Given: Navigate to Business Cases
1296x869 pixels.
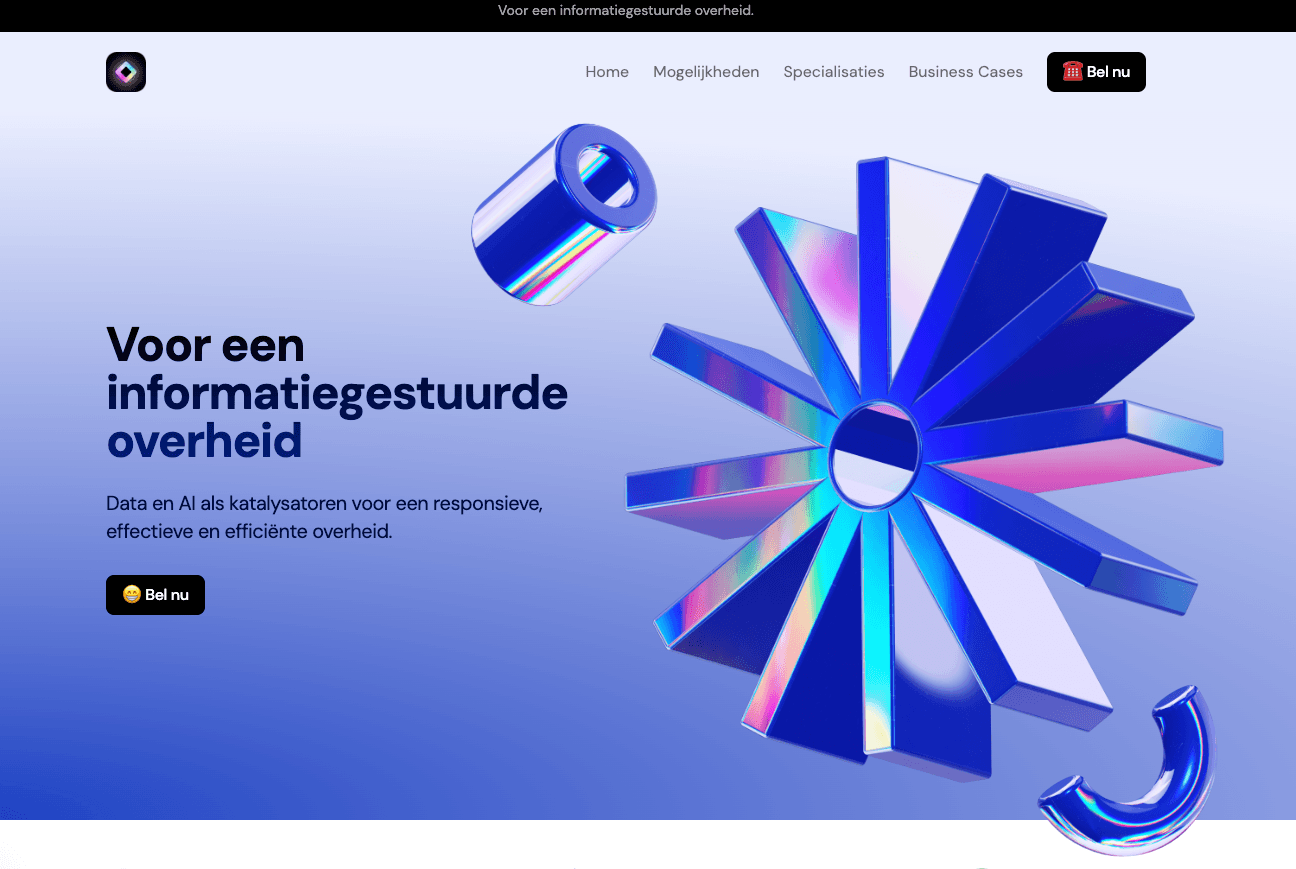Looking at the screenshot, I should pyautogui.click(x=966, y=72).
